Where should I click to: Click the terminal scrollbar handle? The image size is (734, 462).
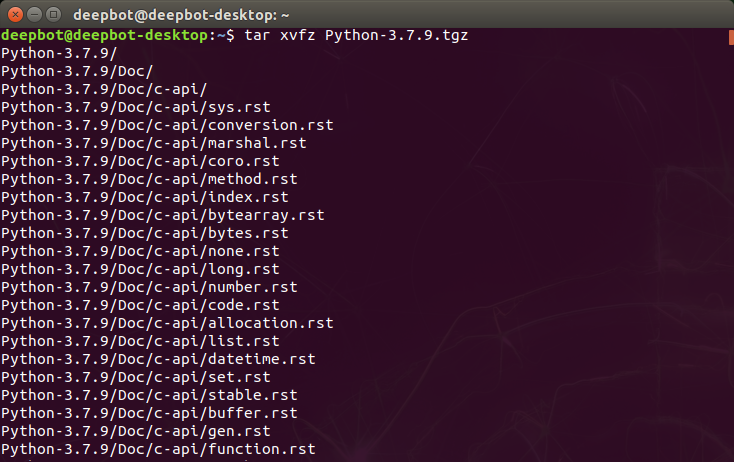click(731, 37)
